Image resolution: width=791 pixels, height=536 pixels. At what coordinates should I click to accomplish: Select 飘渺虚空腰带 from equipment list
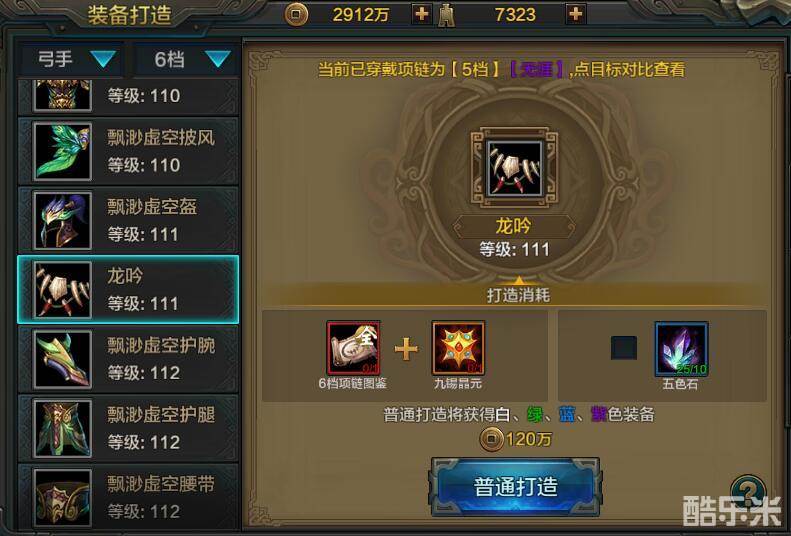pos(128,497)
